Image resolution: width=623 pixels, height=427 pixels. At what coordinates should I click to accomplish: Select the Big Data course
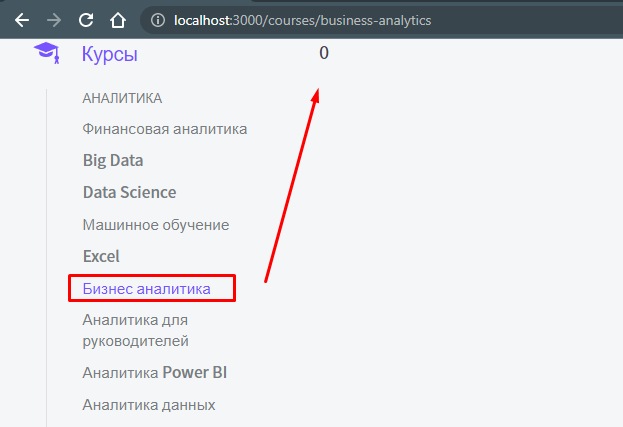[x=113, y=160]
